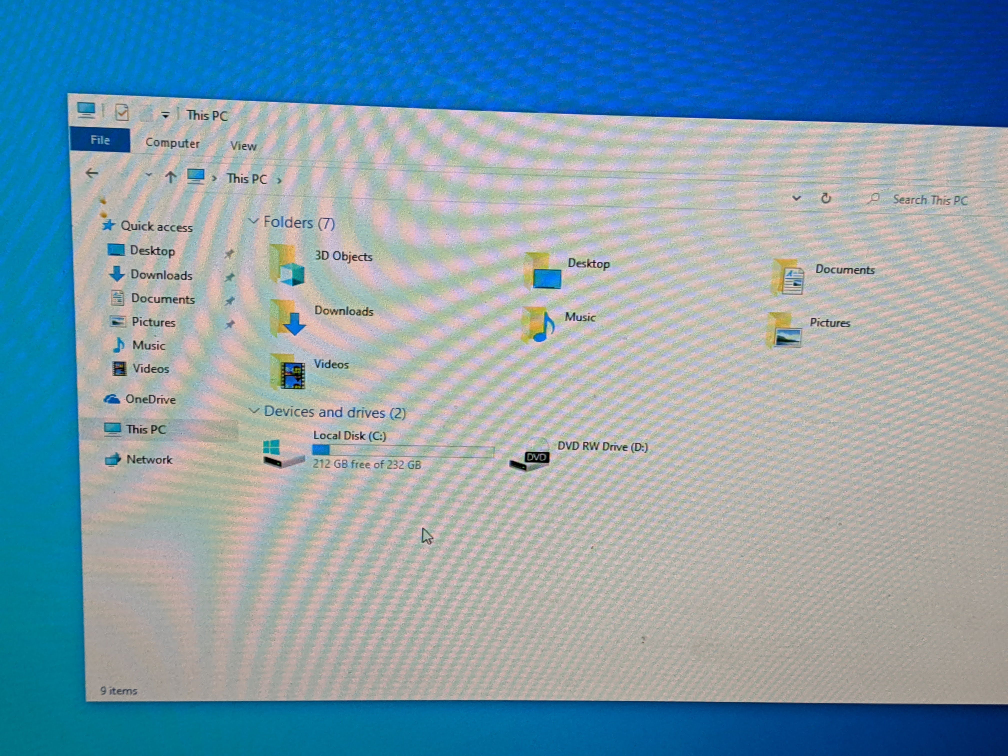1008x756 pixels.
Task: Select the Videos folder icon in main pane
Action: point(287,371)
